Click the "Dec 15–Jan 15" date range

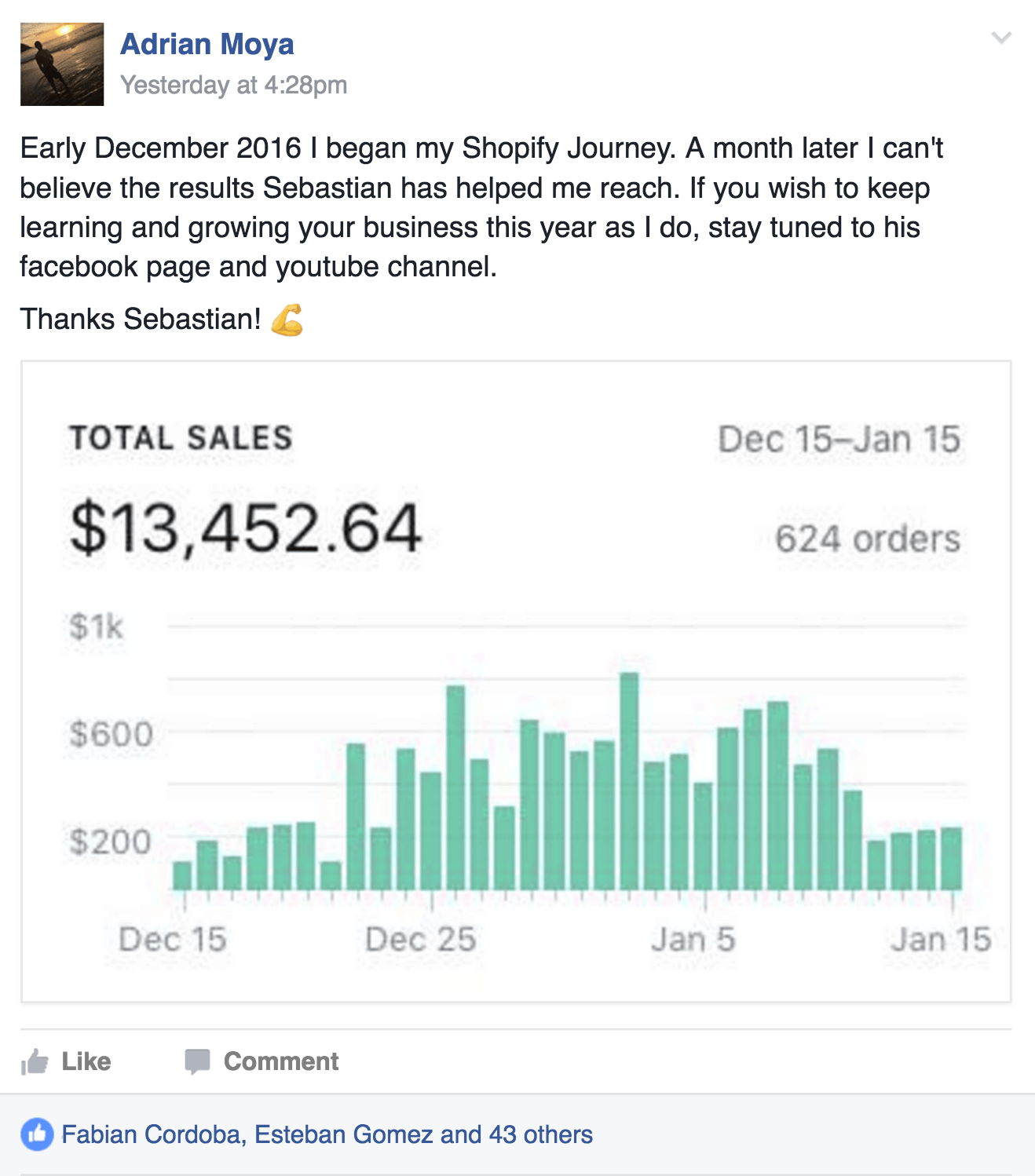pyautogui.click(x=839, y=440)
